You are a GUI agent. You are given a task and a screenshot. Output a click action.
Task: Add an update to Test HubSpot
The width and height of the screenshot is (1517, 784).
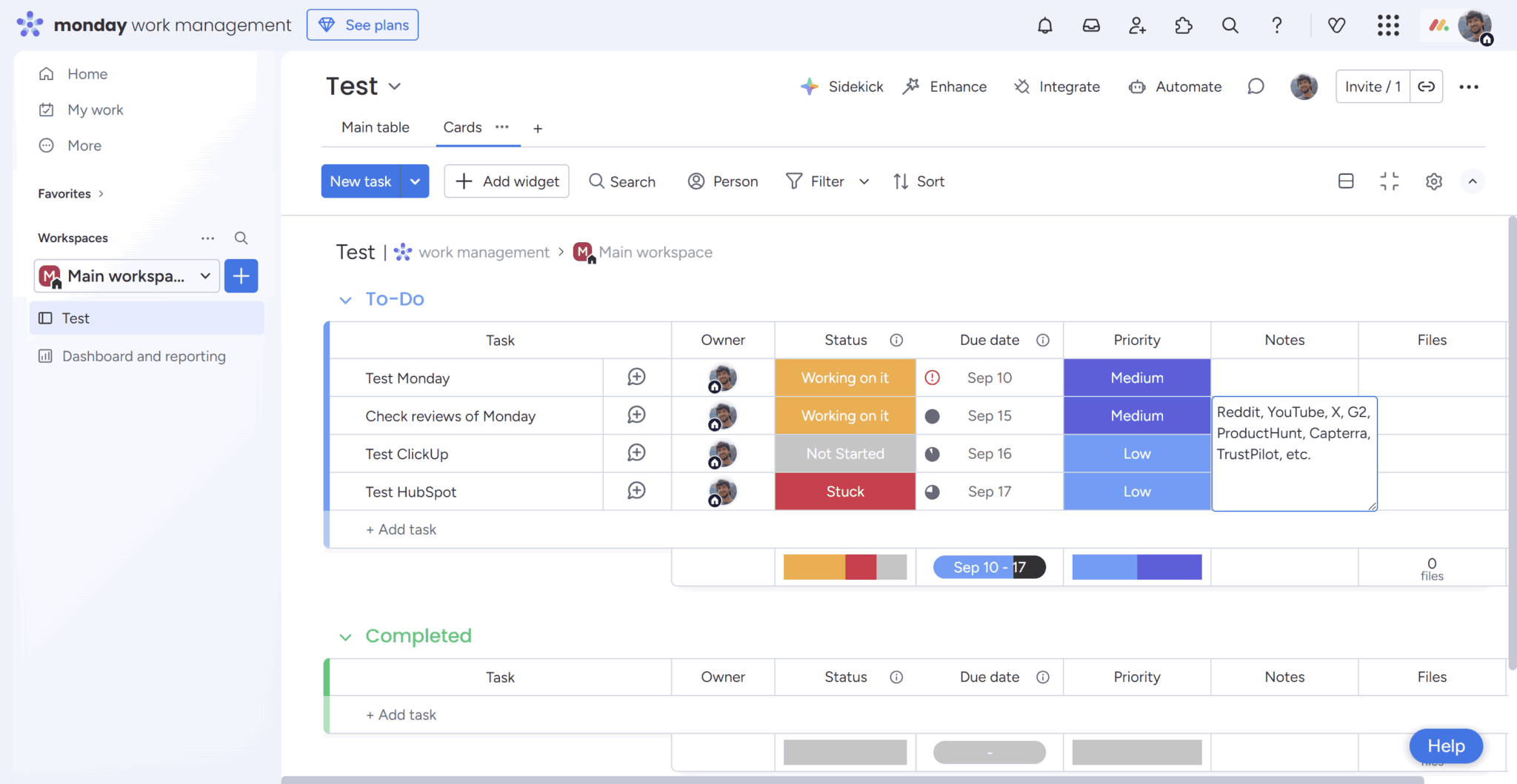click(x=636, y=491)
